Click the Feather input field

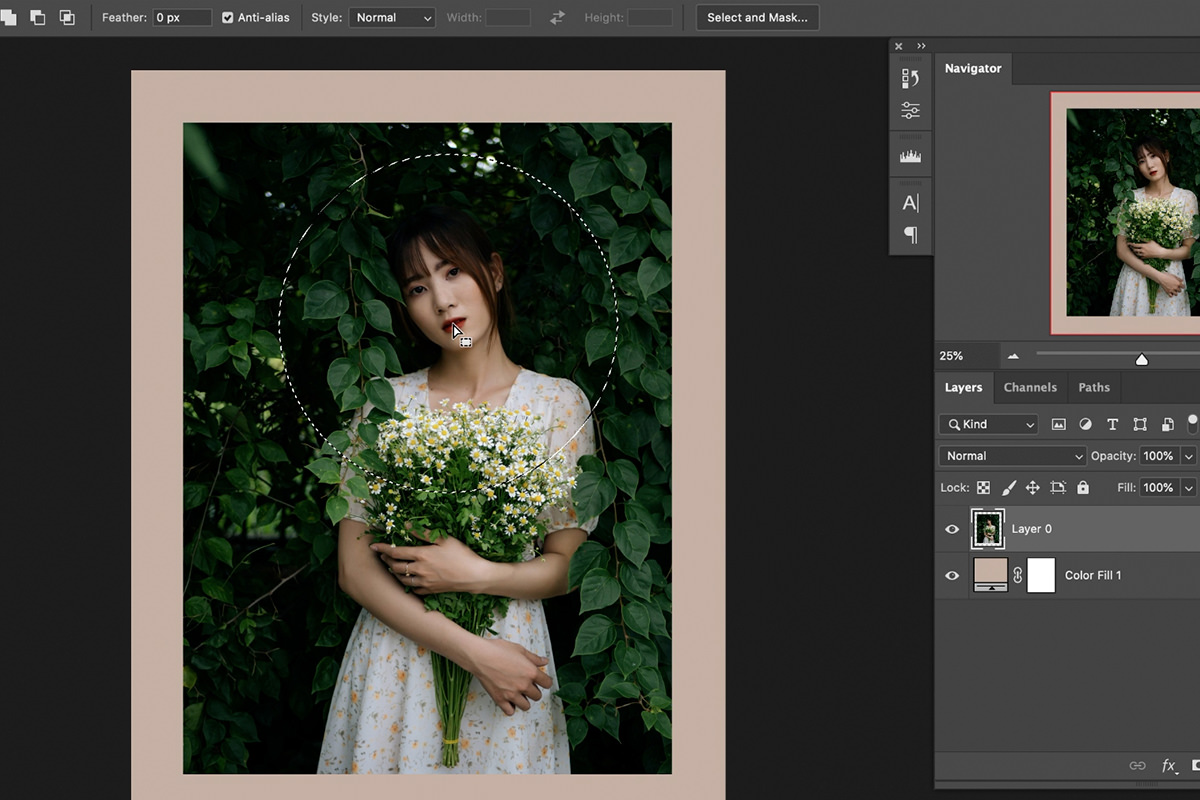(x=182, y=18)
